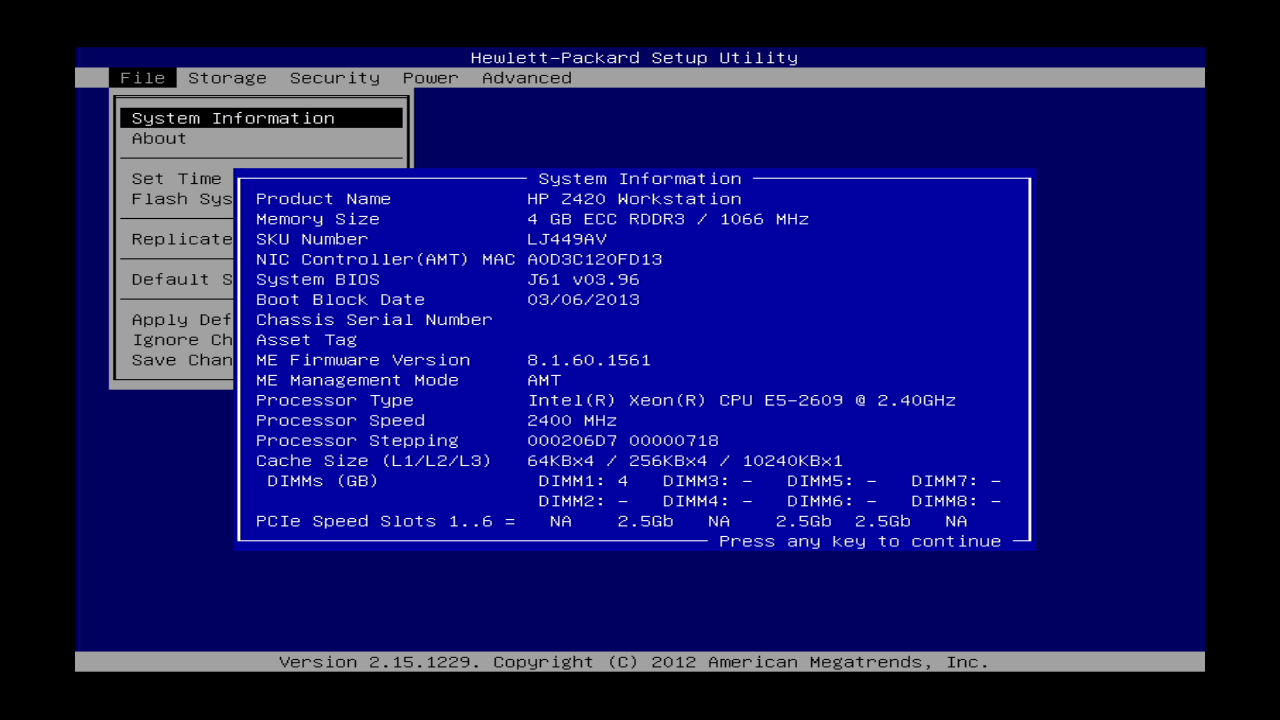The image size is (1280, 720).
Task: Click the 'DIMM7: -' entry
Action: (956, 481)
